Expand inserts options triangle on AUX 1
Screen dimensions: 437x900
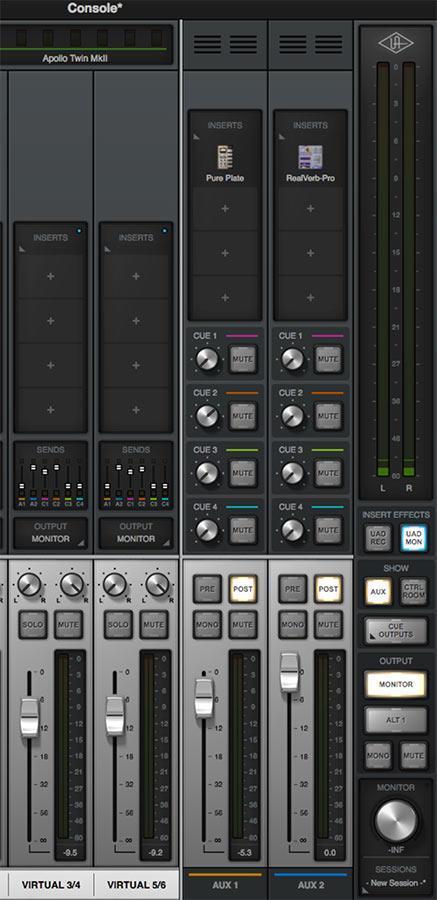click(196, 137)
